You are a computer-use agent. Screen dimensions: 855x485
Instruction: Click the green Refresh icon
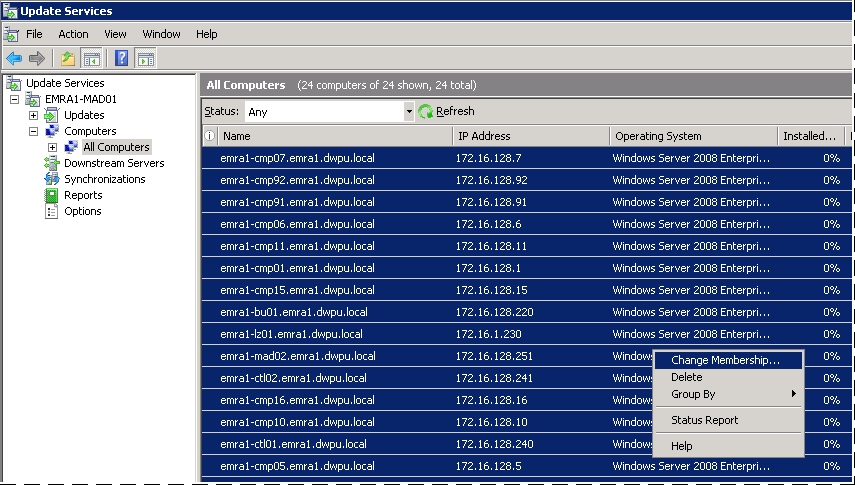click(426, 112)
